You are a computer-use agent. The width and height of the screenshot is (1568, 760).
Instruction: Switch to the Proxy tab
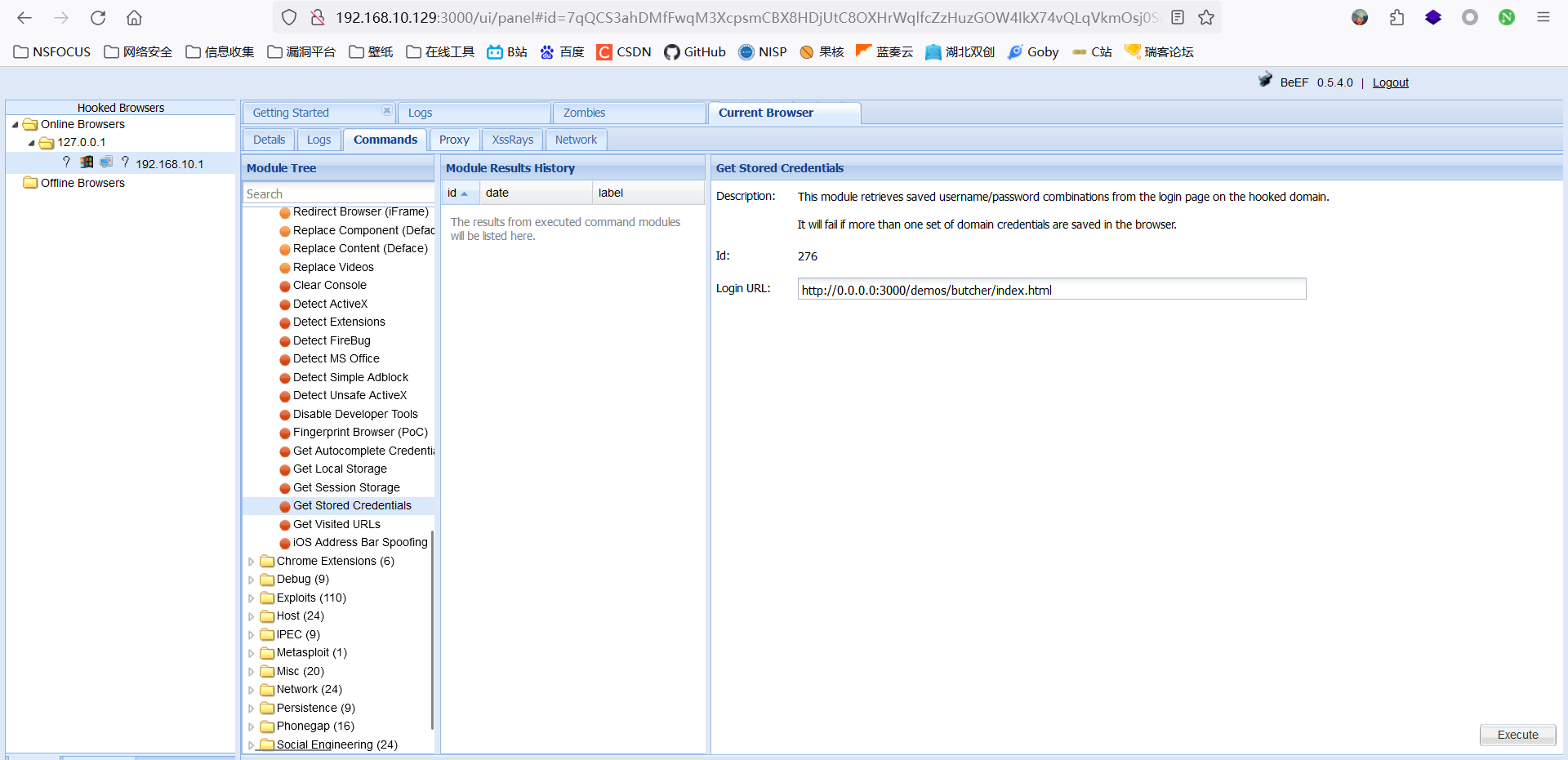pyautogui.click(x=453, y=140)
